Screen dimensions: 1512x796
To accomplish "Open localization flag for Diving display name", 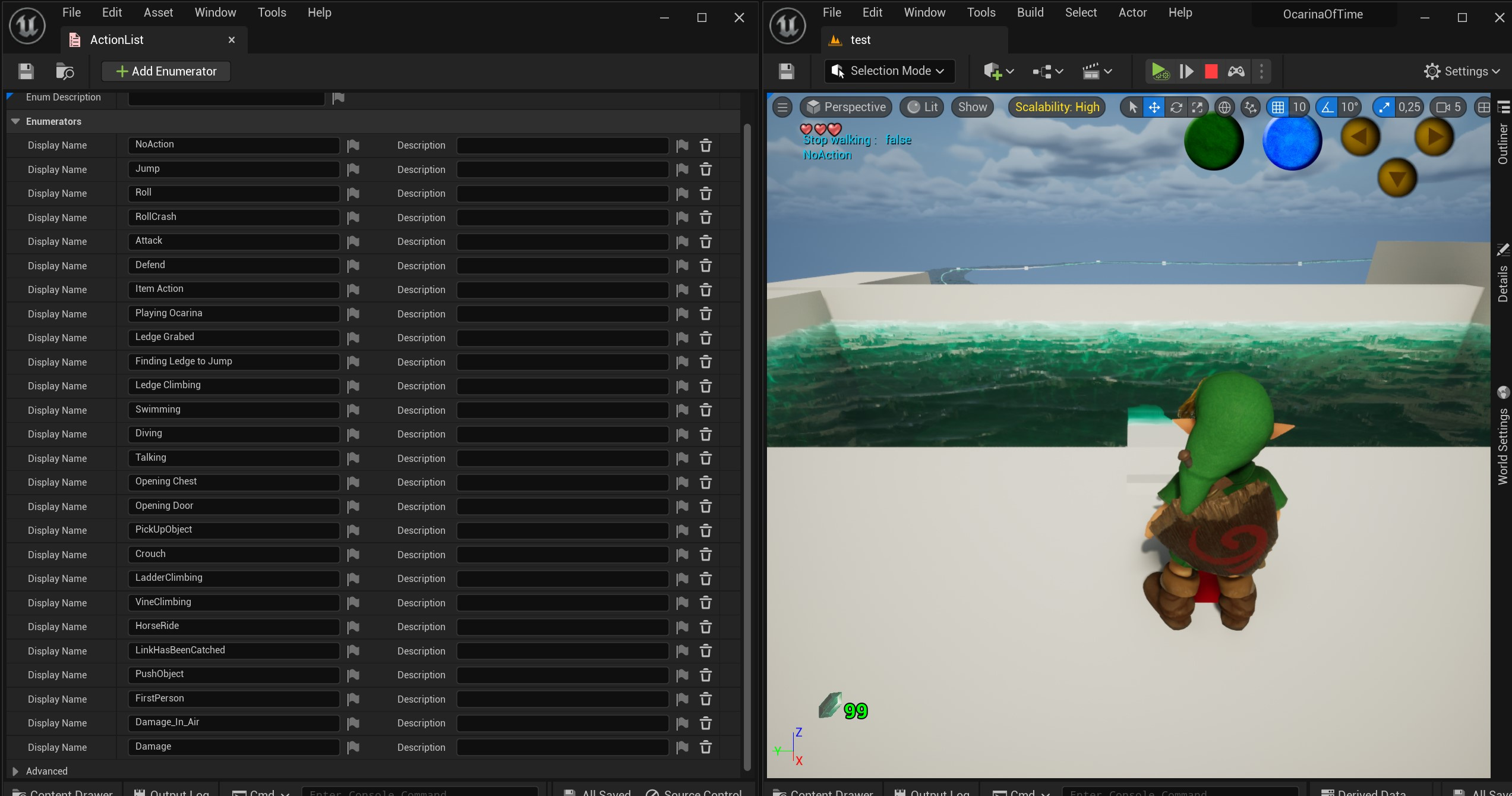I will (x=353, y=435).
